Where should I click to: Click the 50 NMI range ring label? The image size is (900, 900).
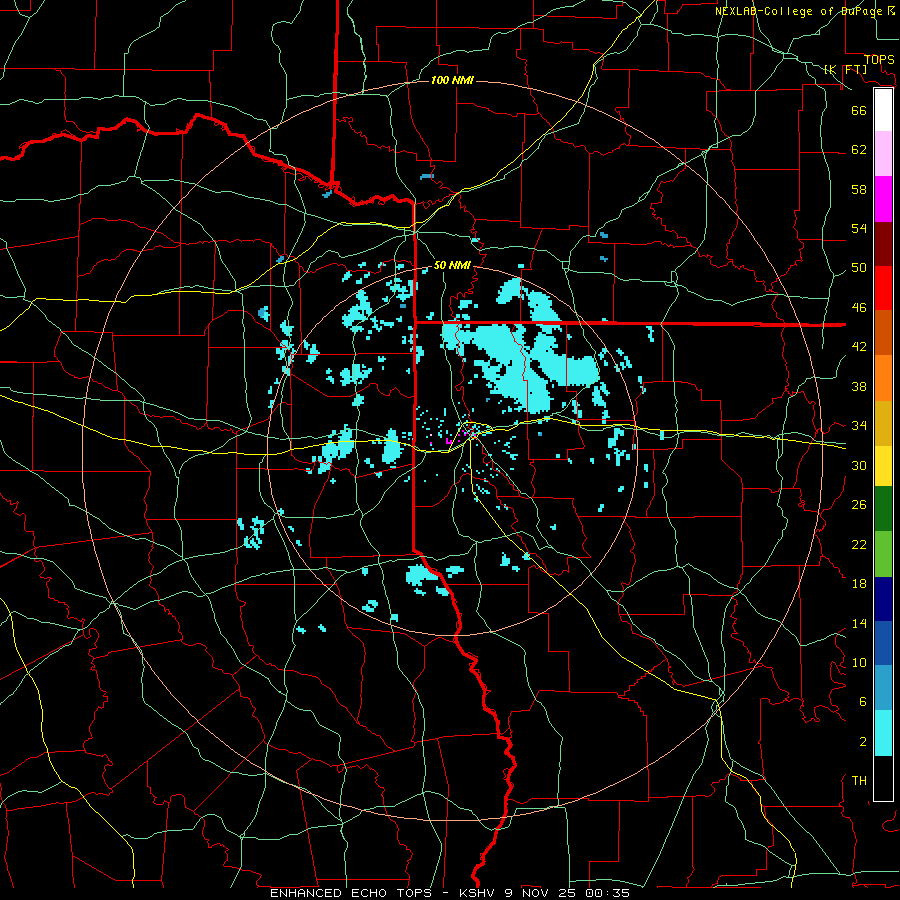click(452, 265)
